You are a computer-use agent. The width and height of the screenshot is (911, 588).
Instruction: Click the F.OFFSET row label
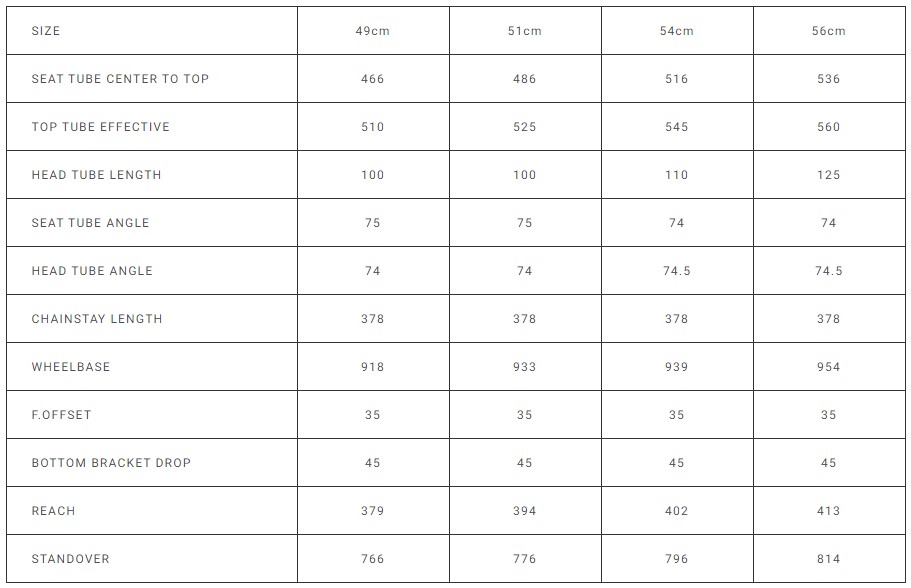[x=61, y=415]
